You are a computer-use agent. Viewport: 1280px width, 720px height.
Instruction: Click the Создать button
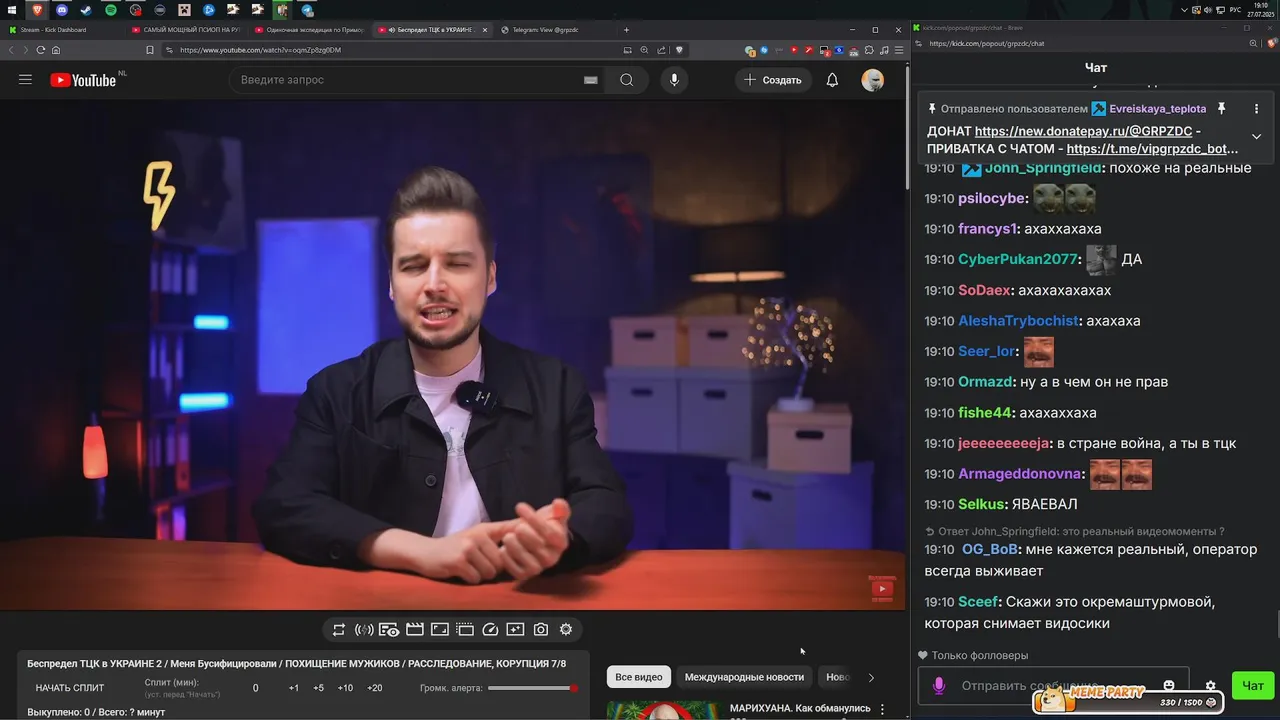click(x=773, y=80)
